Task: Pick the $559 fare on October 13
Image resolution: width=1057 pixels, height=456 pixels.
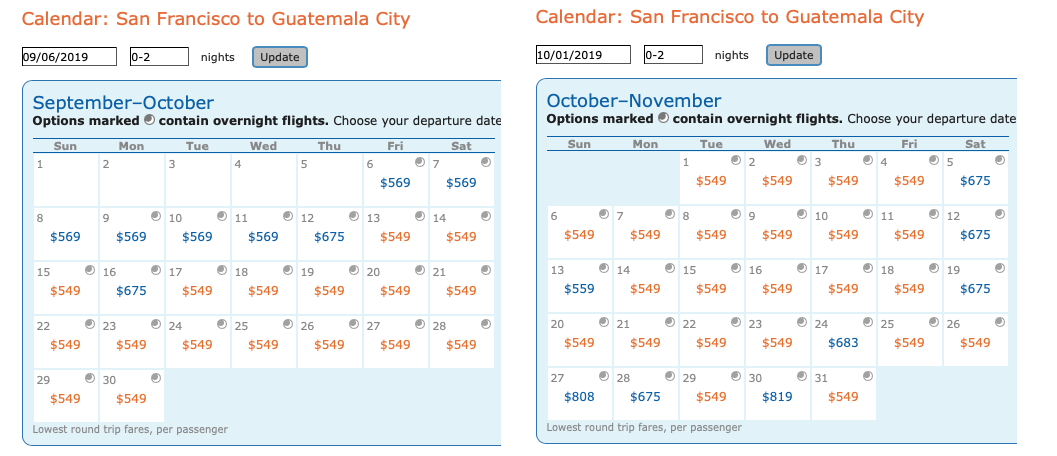Action: pos(579,288)
